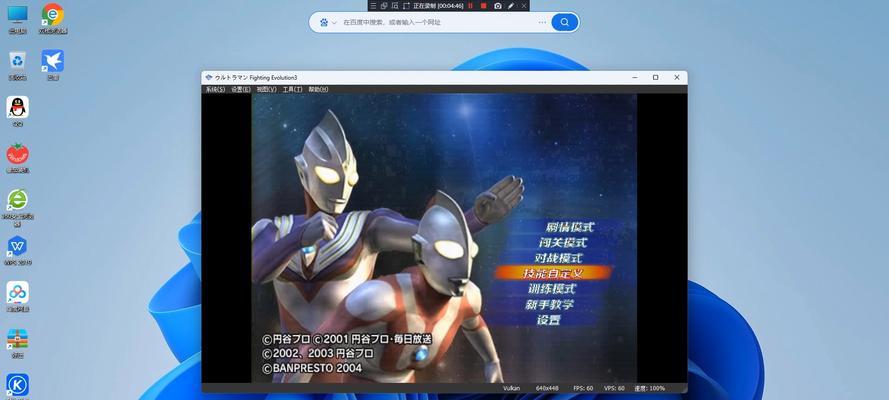Open the WPS Office desktop icon
889x400 pixels.
tap(18, 250)
